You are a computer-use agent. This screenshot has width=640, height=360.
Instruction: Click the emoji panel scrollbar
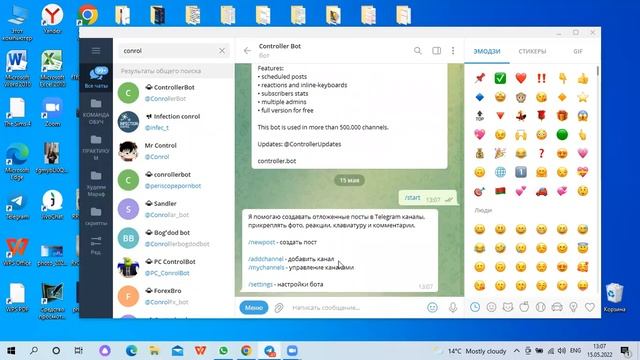coord(598,71)
